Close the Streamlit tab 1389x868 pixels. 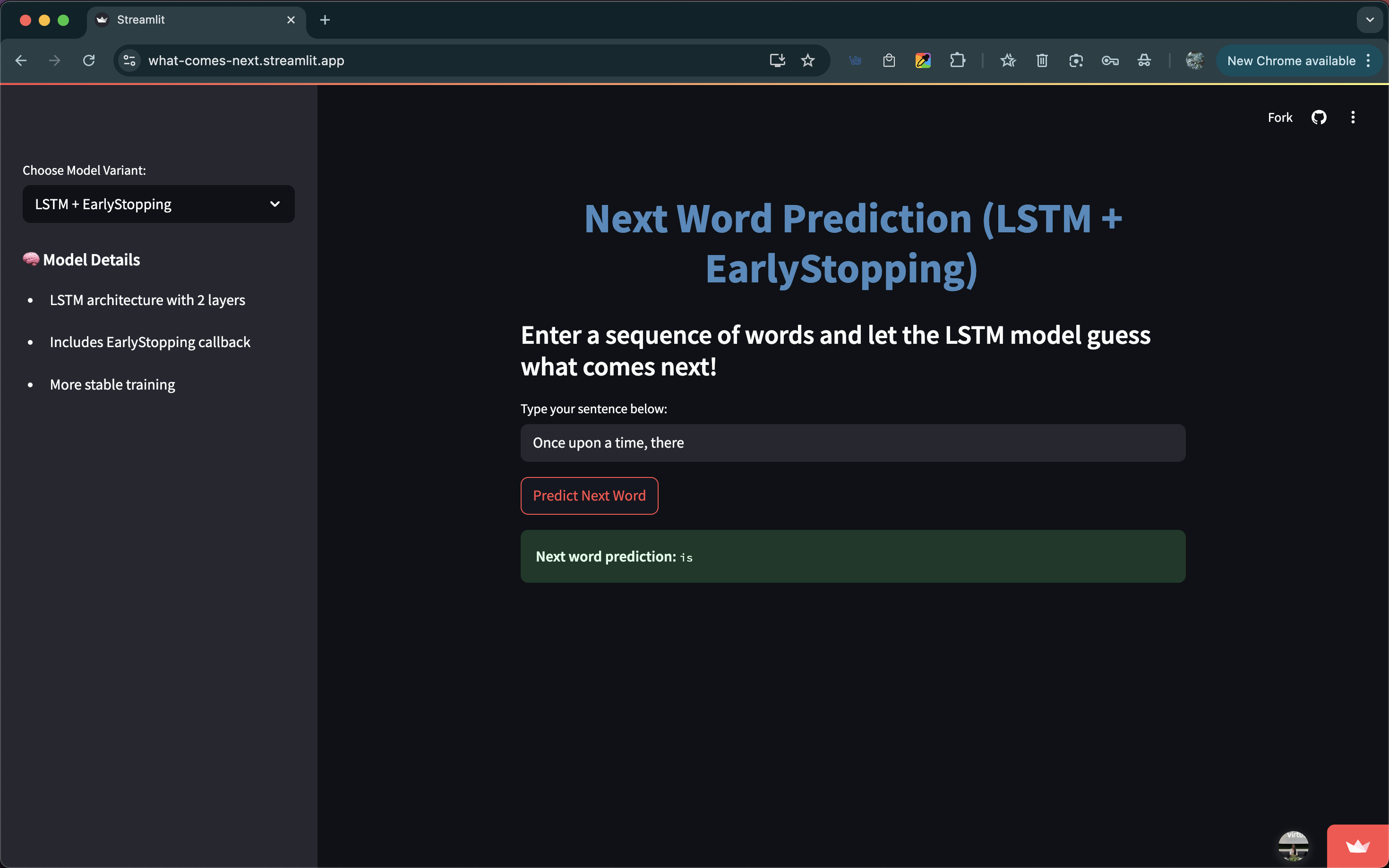[x=291, y=20]
